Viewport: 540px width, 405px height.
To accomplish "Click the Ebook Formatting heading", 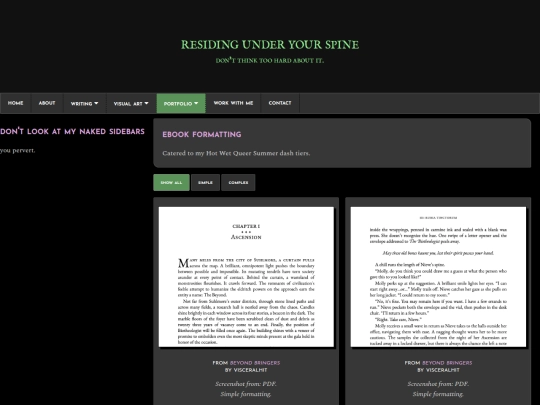I will tap(202, 135).
